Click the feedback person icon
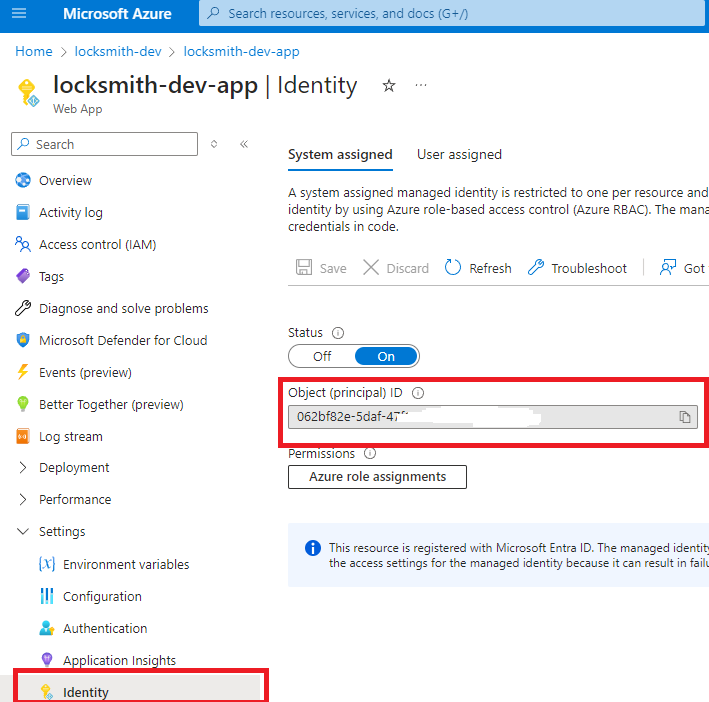709x702 pixels. (x=668, y=267)
